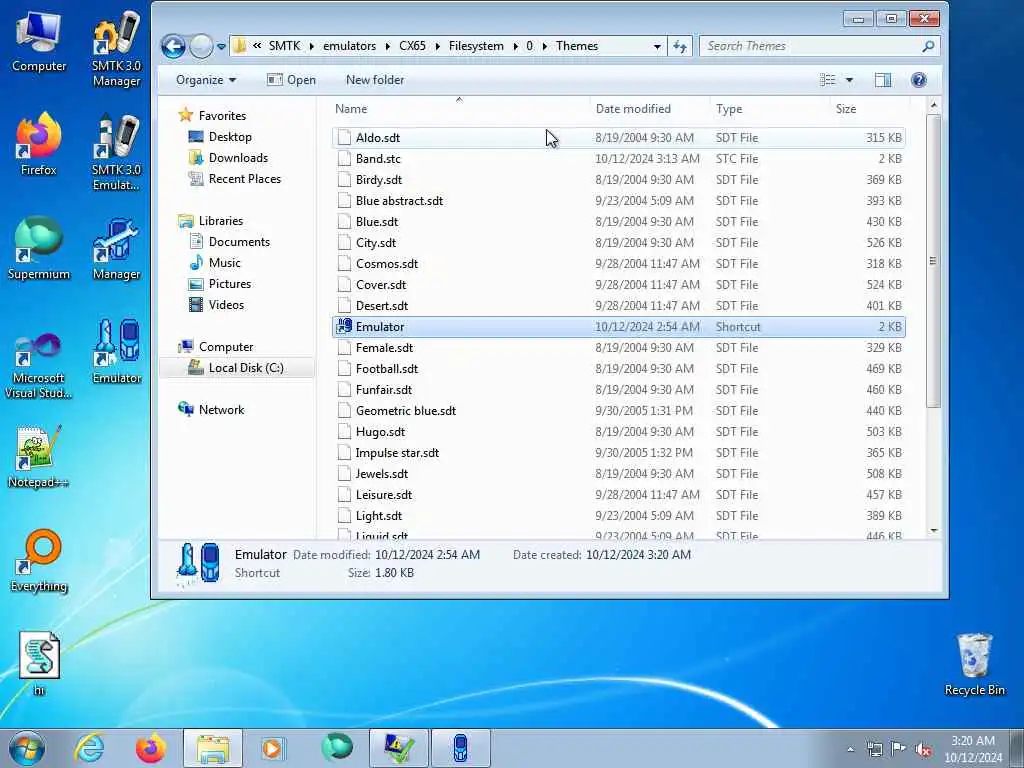Expand the leading breadcrumb chevrons

click(x=257, y=46)
